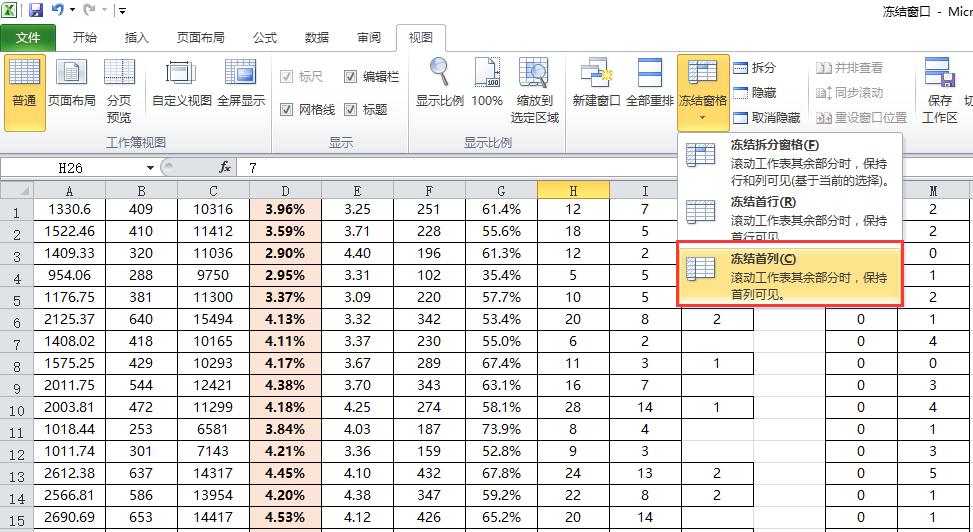The width and height of the screenshot is (973, 532).
Task: Click the Redo arrow icon
Action: click(90, 9)
